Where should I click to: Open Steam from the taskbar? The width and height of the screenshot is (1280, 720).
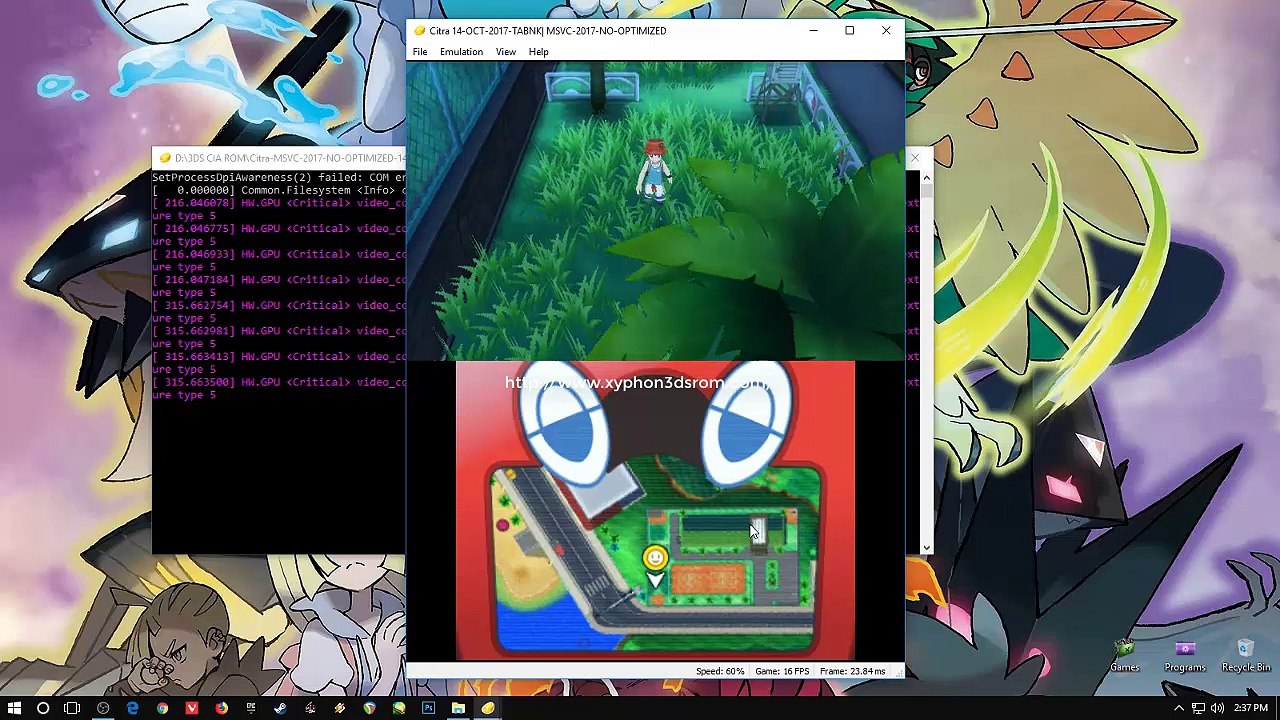click(280, 708)
